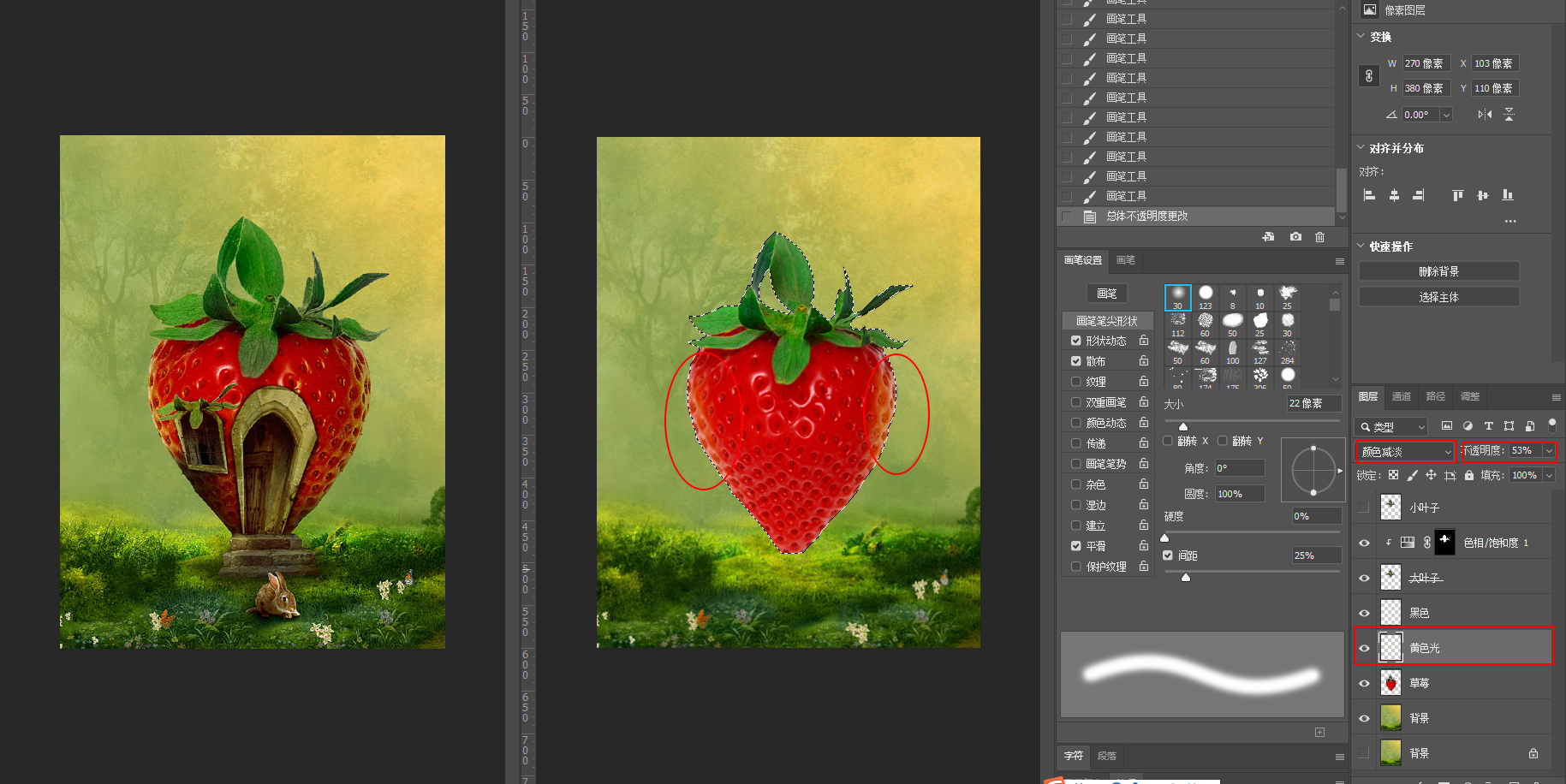Image resolution: width=1566 pixels, height=784 pixels.
Task: Enable 双重画笔 dual brush checkbox
Action: (1076, 402)
